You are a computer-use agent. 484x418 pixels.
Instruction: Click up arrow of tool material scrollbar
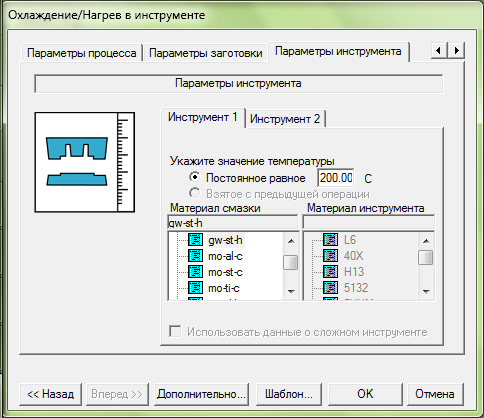click(x=426, y=241)
